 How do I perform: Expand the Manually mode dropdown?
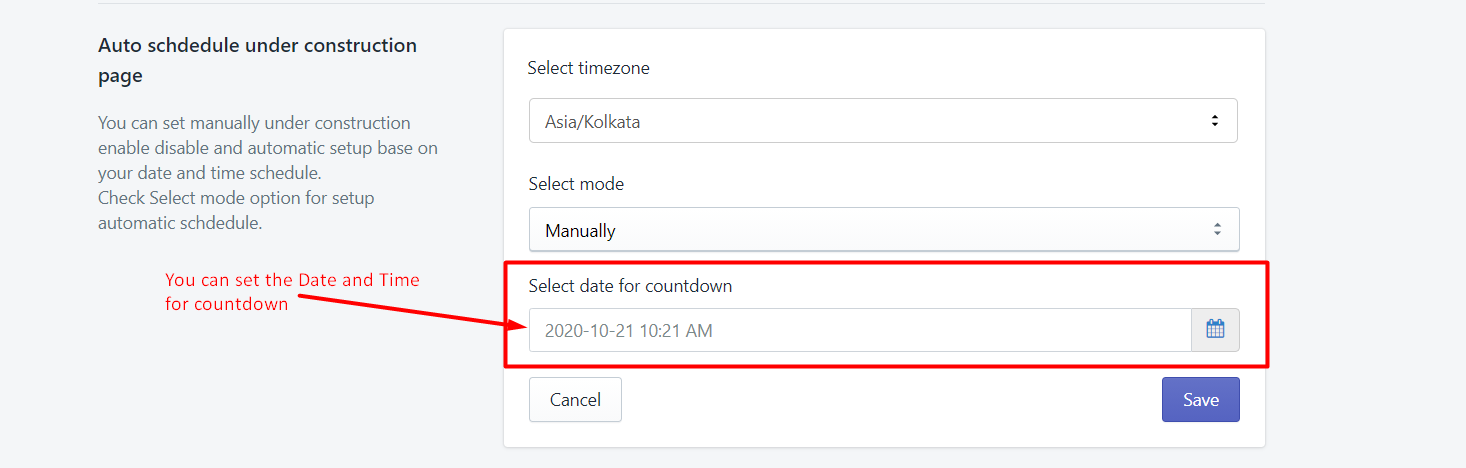click(884, 229)
